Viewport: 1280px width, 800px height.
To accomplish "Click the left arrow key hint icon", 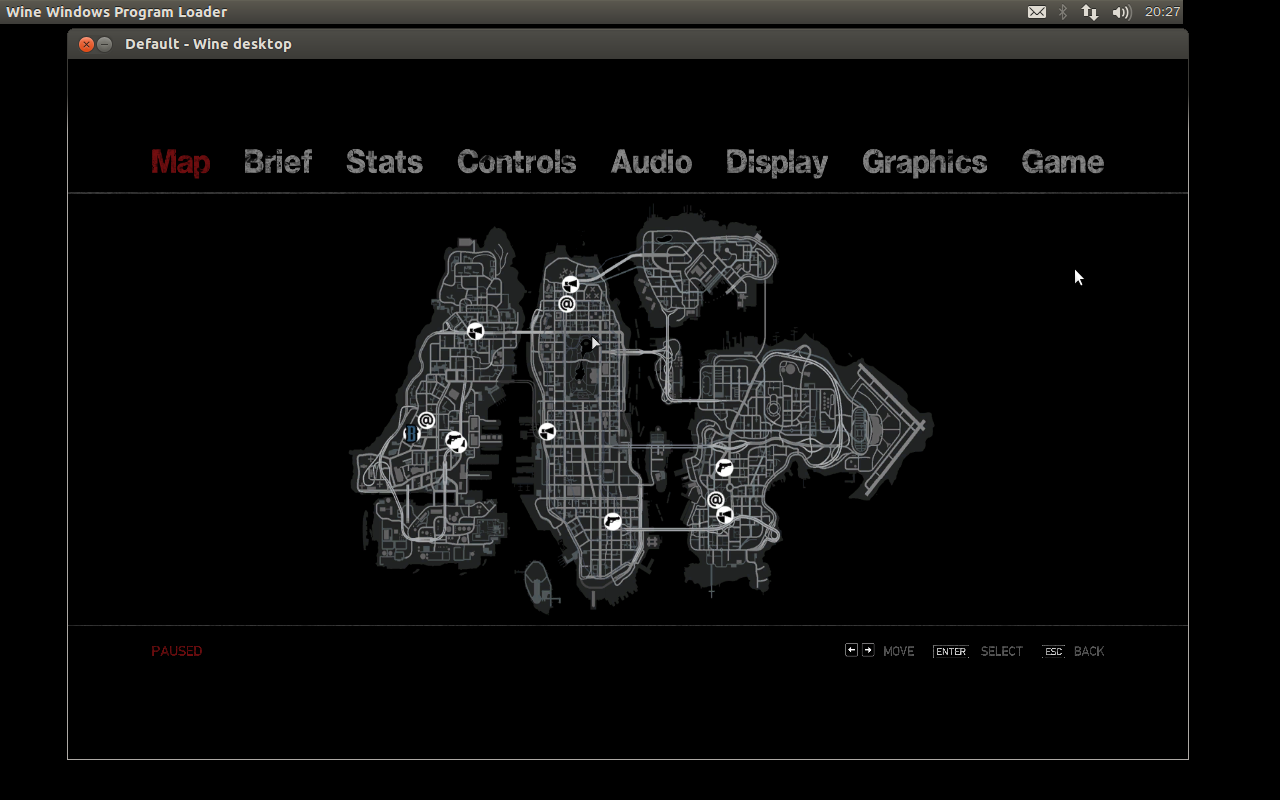I will tap(852, 650).
